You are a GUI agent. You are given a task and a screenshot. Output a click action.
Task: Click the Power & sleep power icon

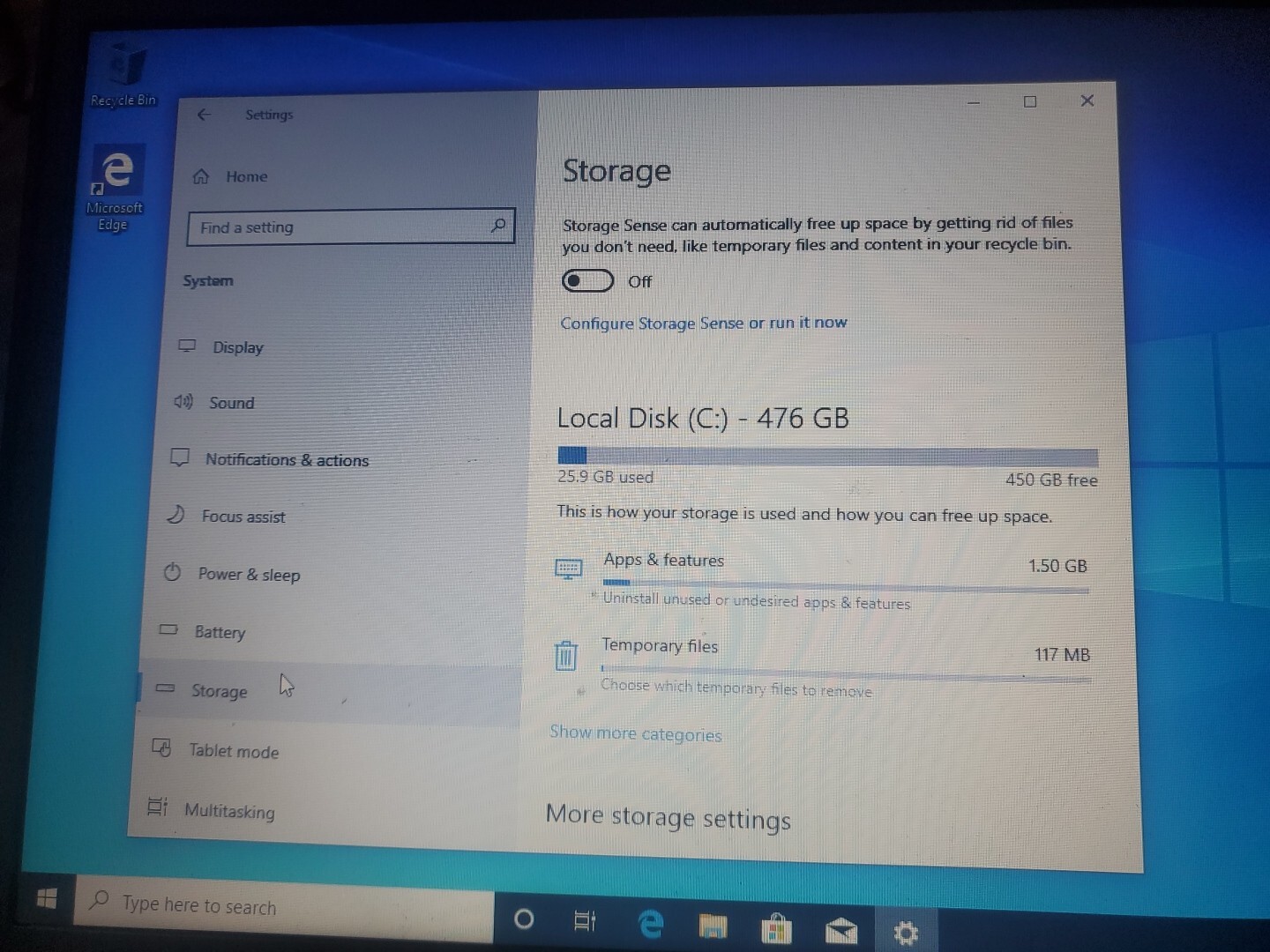pos(172,572)
